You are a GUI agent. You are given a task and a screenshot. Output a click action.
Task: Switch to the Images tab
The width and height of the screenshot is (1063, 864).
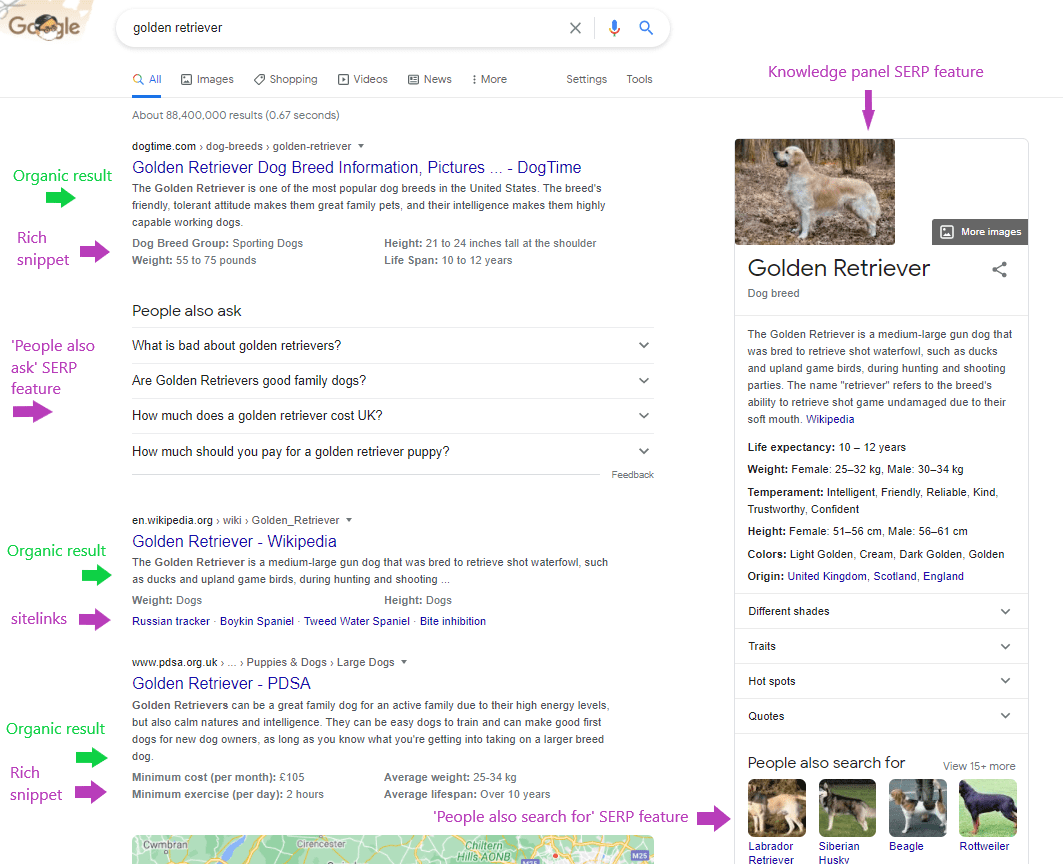[x=207, y=78]
